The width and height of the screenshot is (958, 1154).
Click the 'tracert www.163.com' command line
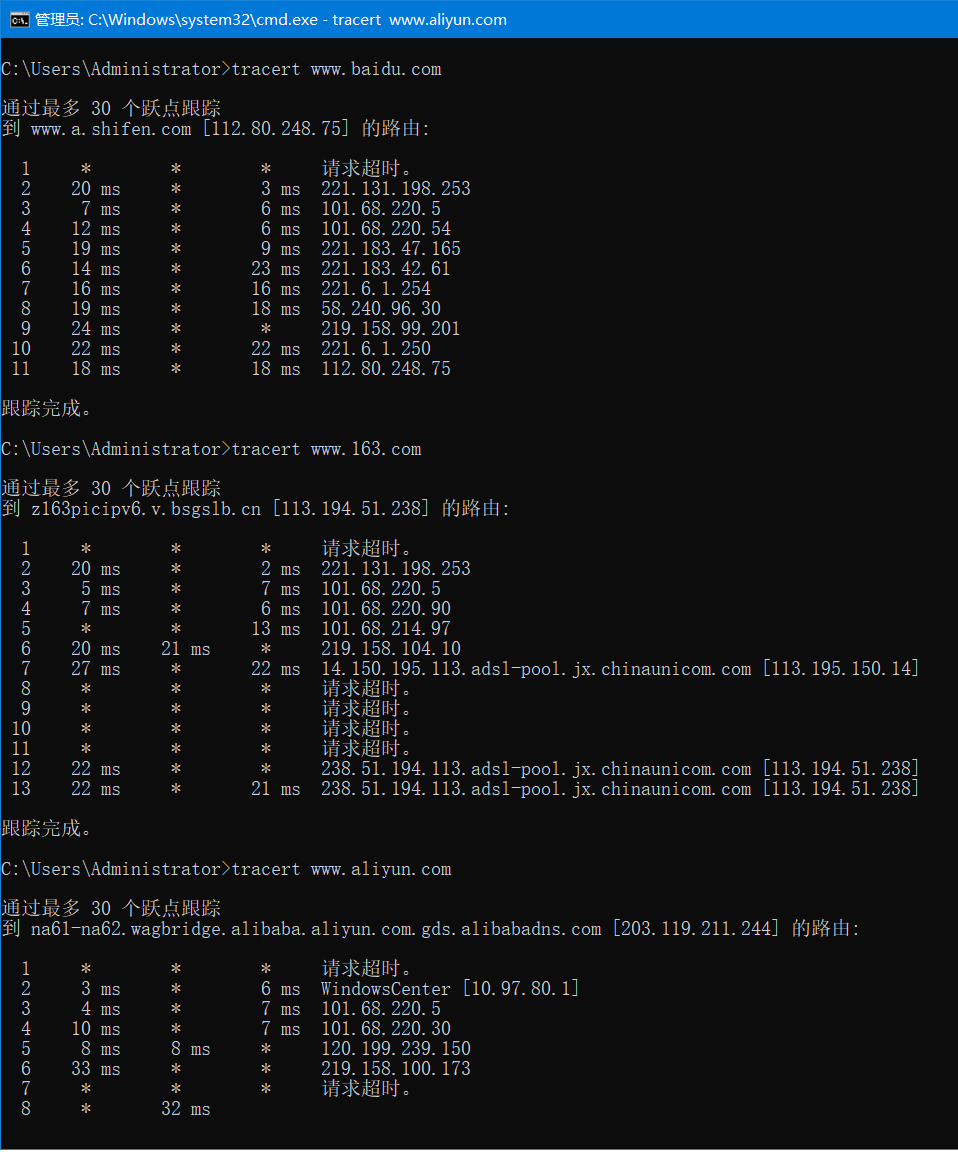click(x=326, y=449)
